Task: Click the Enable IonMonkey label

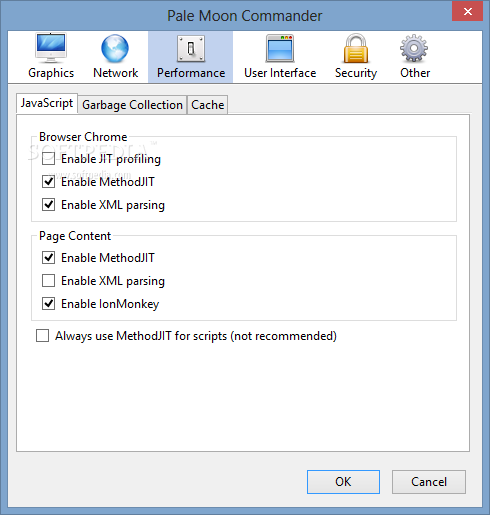Action: tap(110, 304)
